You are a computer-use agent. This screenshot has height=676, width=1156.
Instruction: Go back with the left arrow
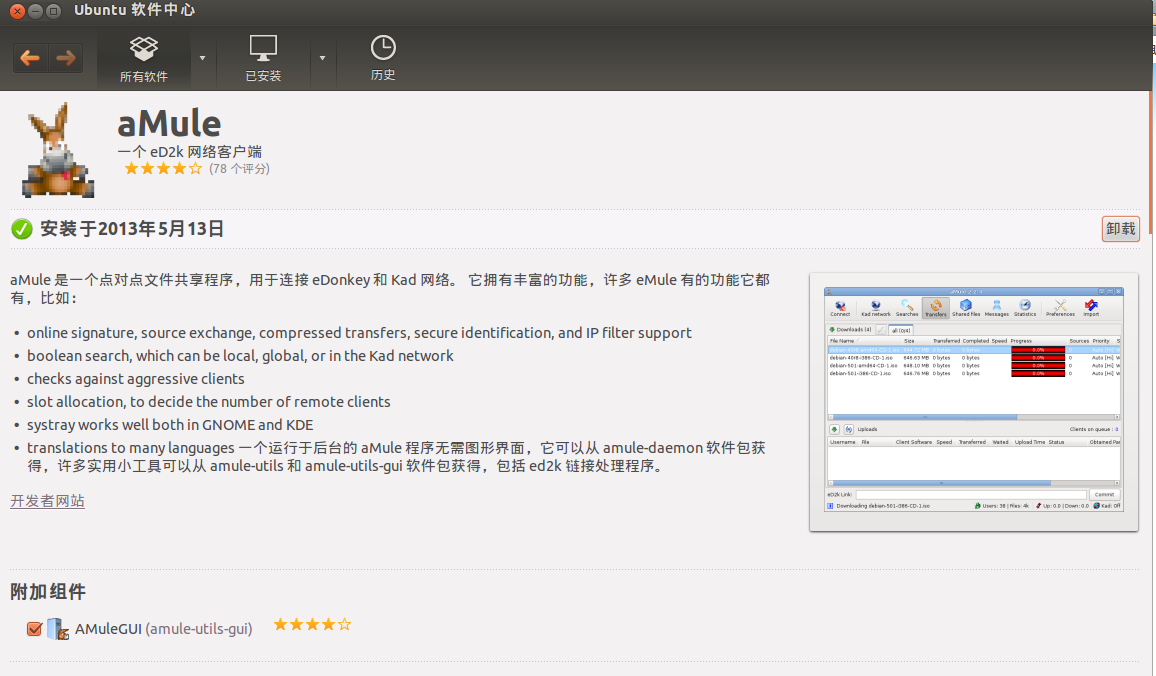point(30,58)
